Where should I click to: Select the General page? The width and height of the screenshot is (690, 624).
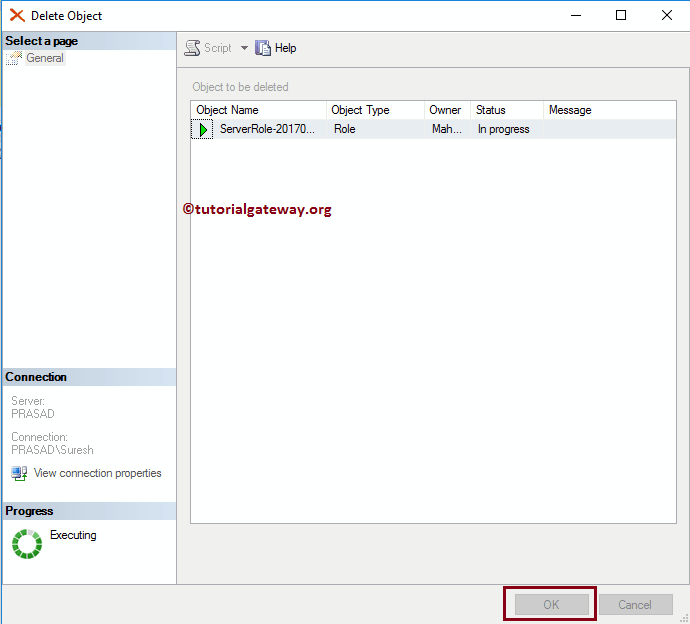(45, 58)
